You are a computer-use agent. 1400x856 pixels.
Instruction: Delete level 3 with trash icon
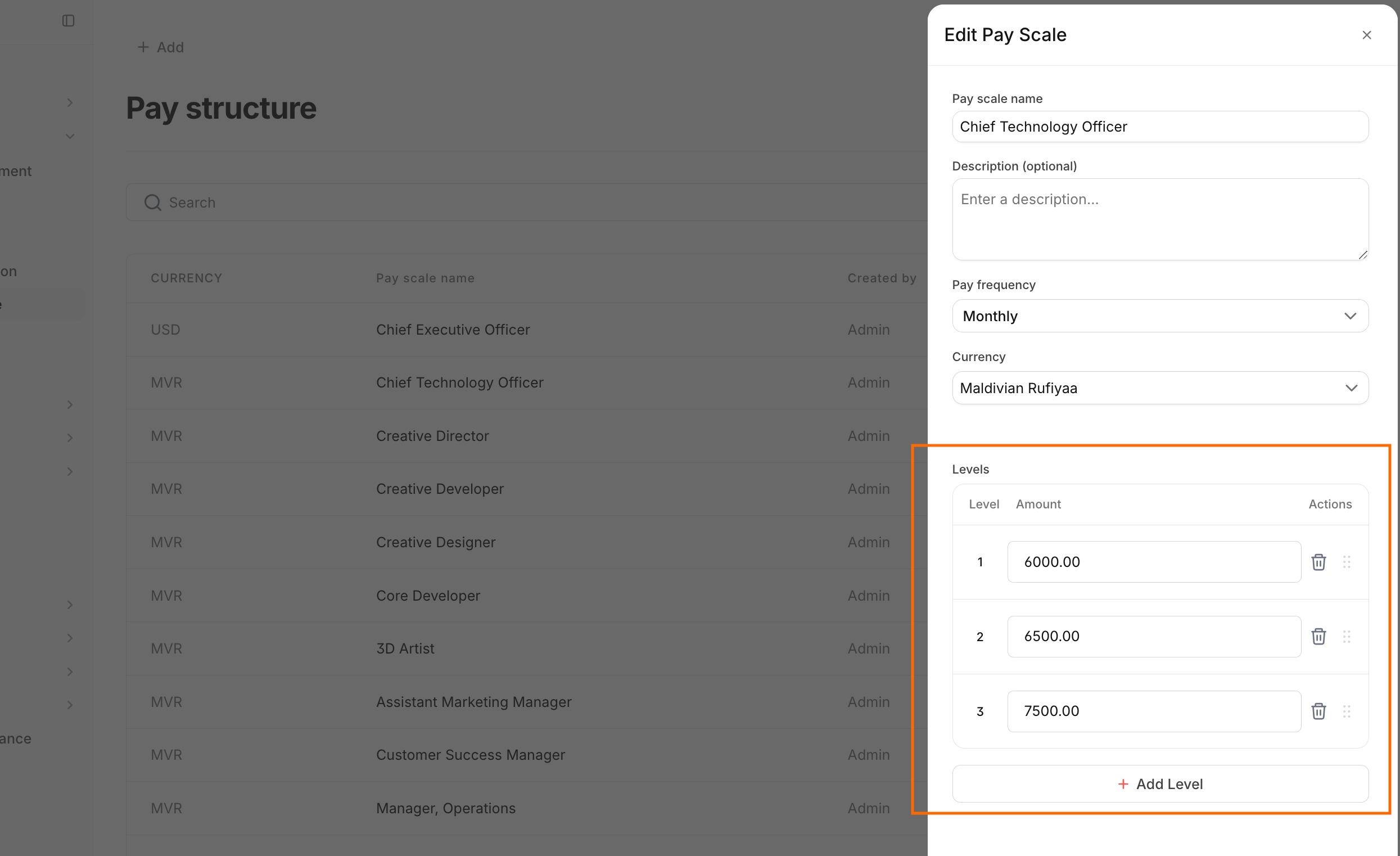[1318, 710]
